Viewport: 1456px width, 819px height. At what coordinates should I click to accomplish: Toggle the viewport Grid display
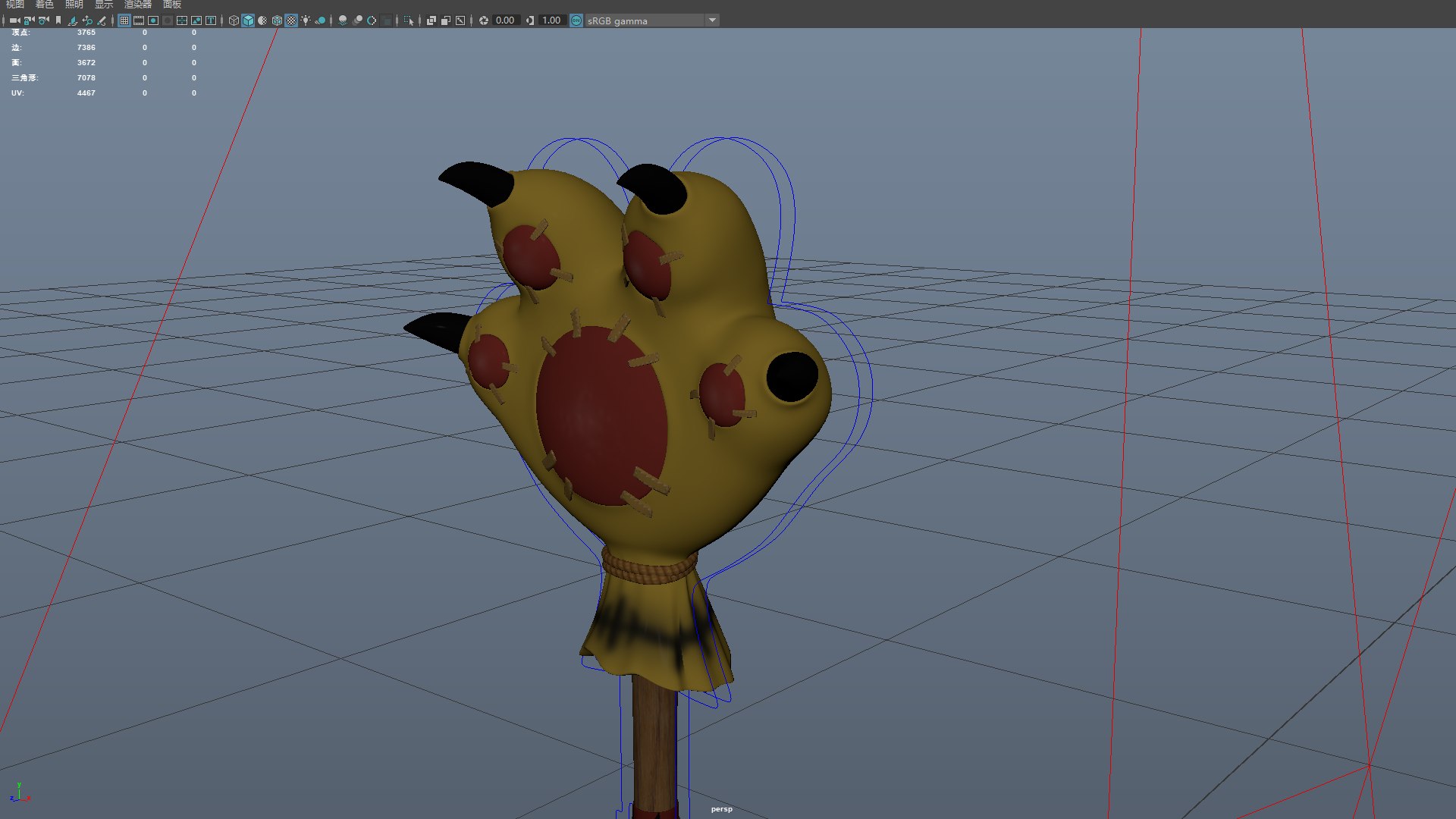pos(124,20)
